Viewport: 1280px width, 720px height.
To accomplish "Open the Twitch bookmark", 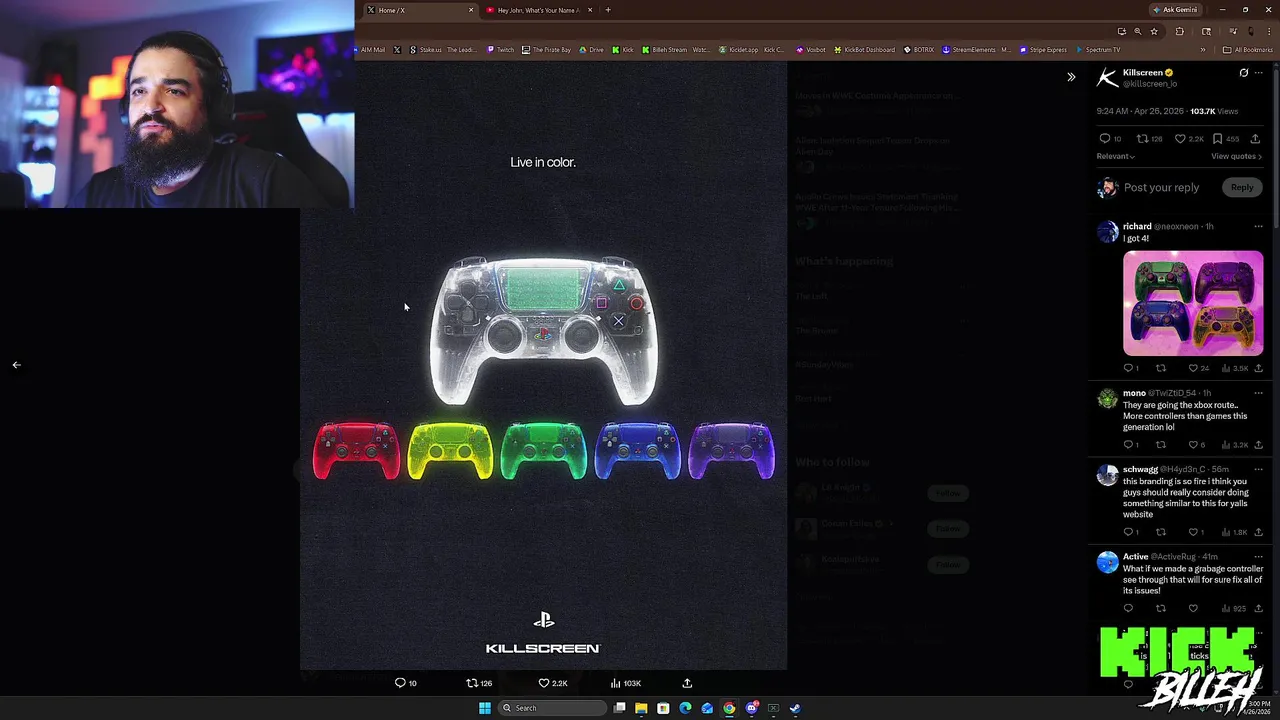I will pos(501,50).
